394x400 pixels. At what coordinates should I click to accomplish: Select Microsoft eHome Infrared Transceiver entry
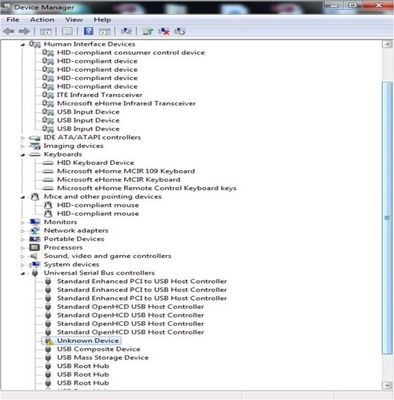coord(126,103)
